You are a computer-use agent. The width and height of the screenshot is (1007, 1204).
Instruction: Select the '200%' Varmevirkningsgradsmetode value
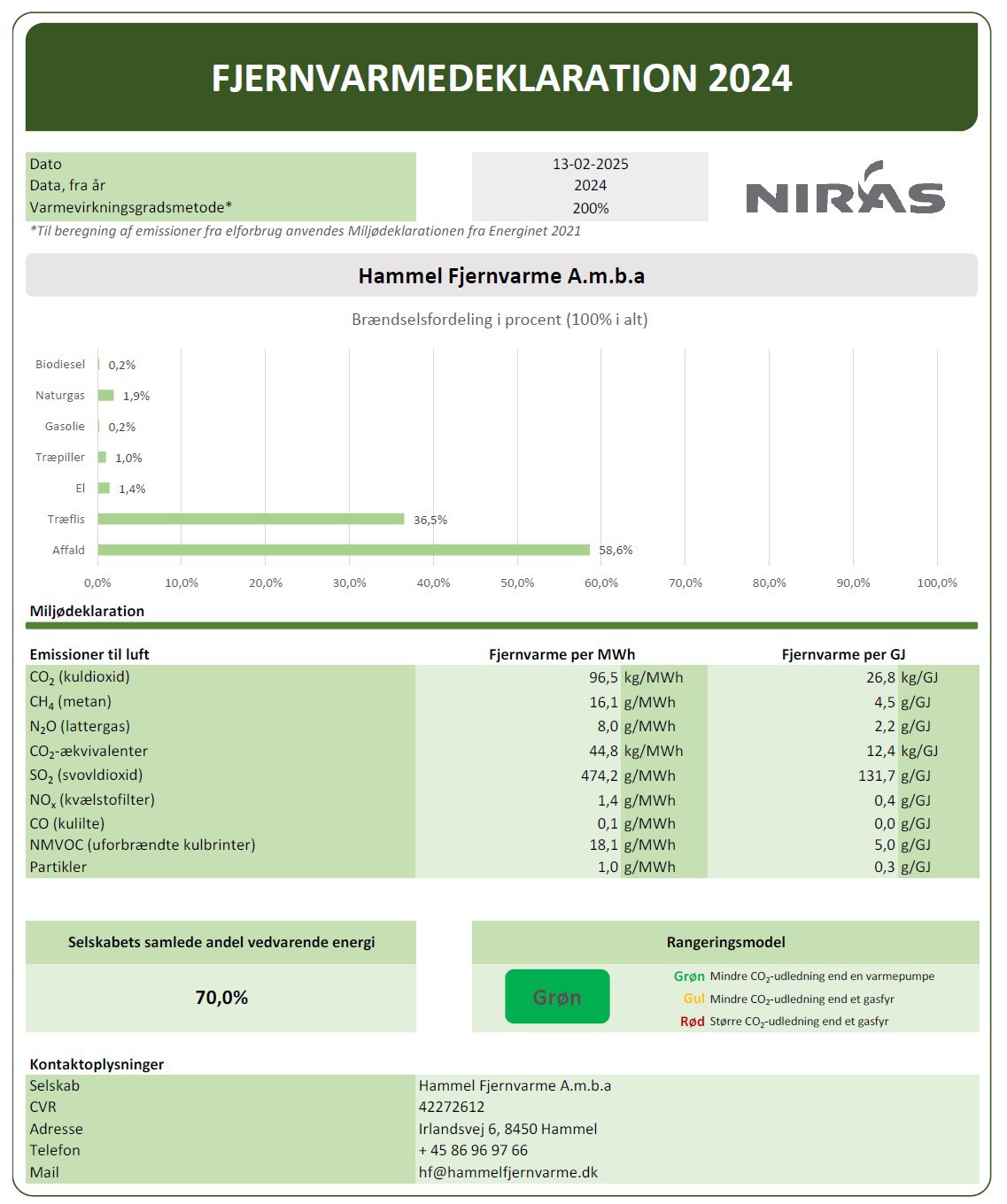click(590, 208)
